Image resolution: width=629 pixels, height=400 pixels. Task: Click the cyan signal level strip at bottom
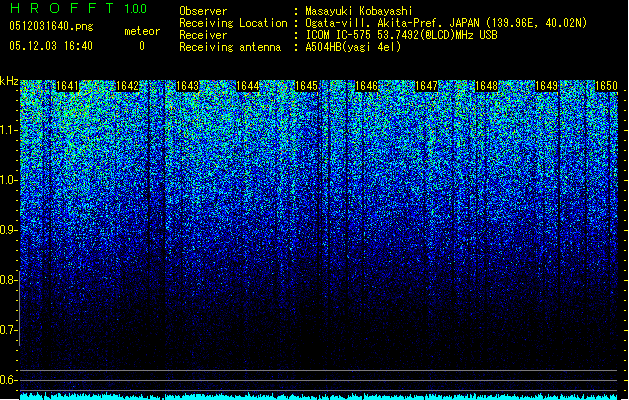(x=319, y=396)
